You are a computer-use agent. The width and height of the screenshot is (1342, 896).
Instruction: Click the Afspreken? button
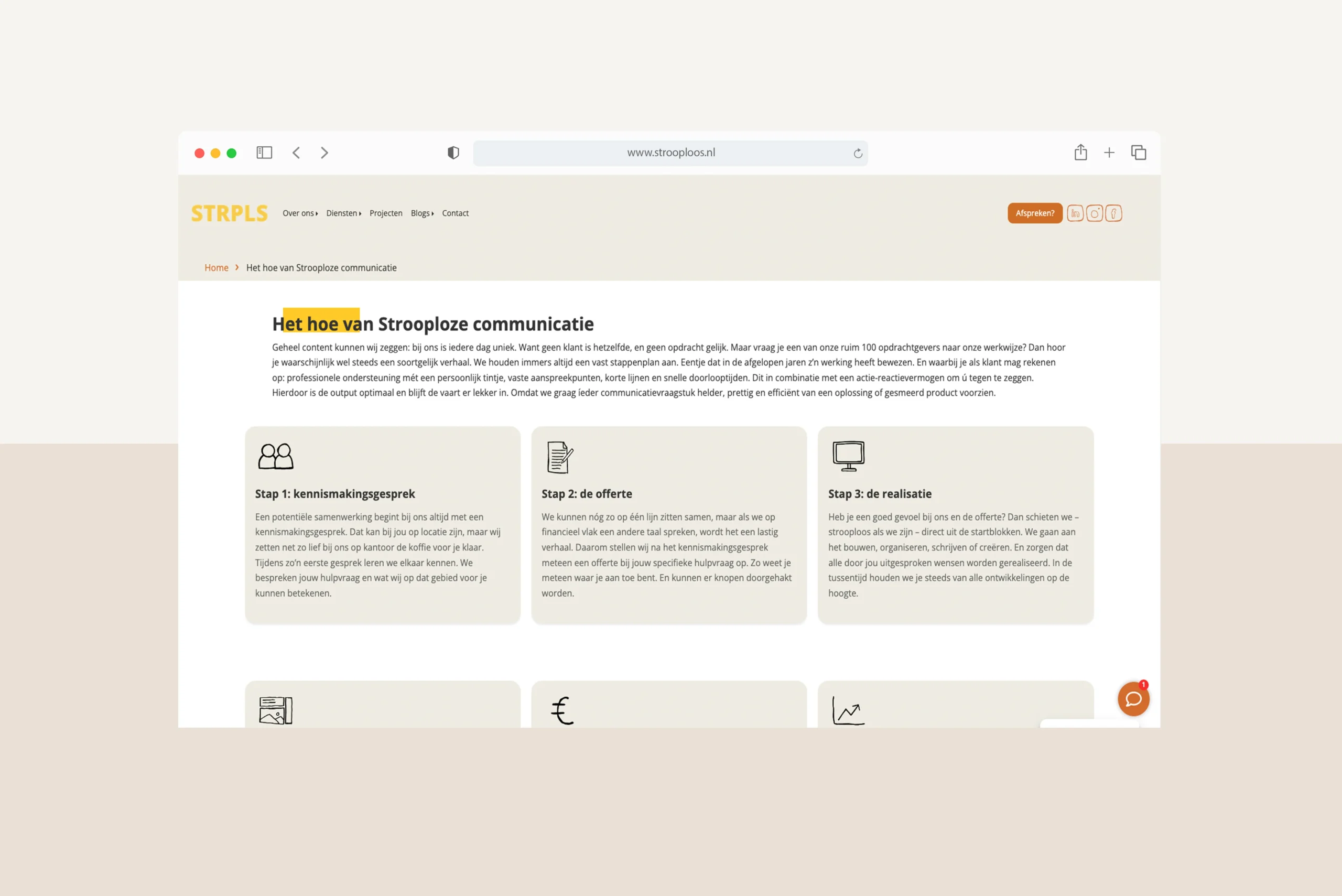(x=1034, y=213)
